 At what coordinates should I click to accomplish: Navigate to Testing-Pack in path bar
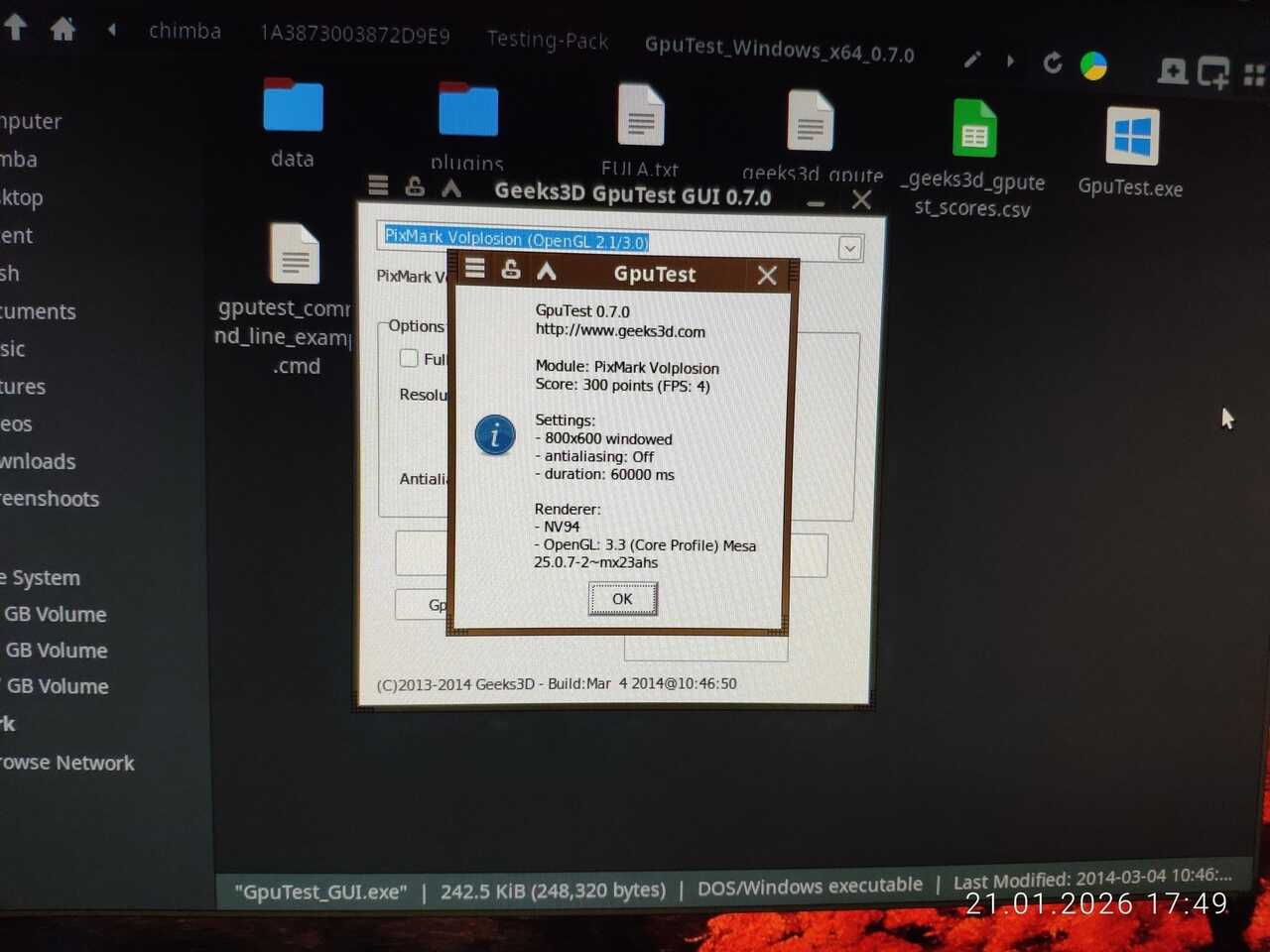click(x=548, y=40)
